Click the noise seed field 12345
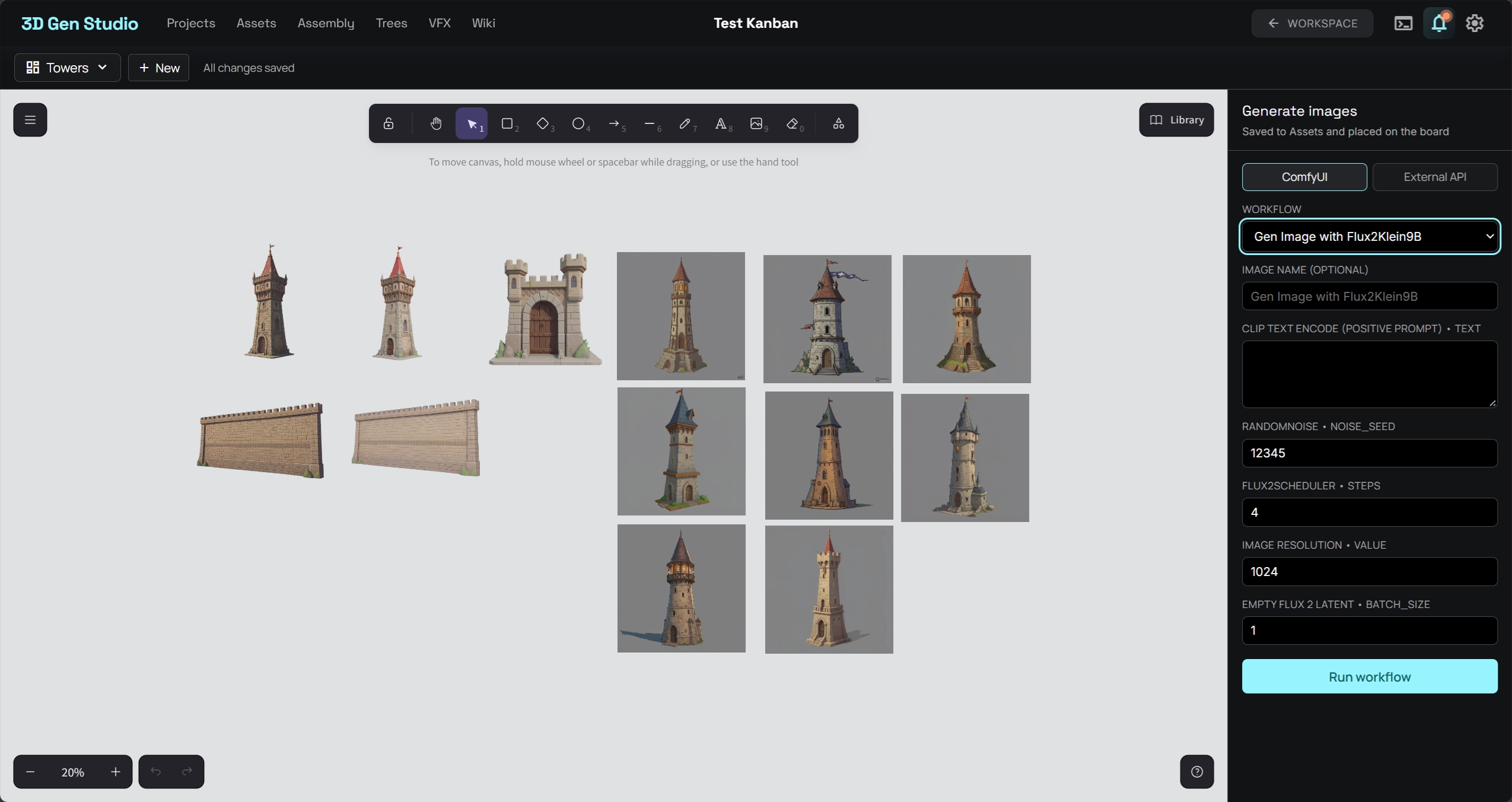1512x802 pixels. [1370, 453]
